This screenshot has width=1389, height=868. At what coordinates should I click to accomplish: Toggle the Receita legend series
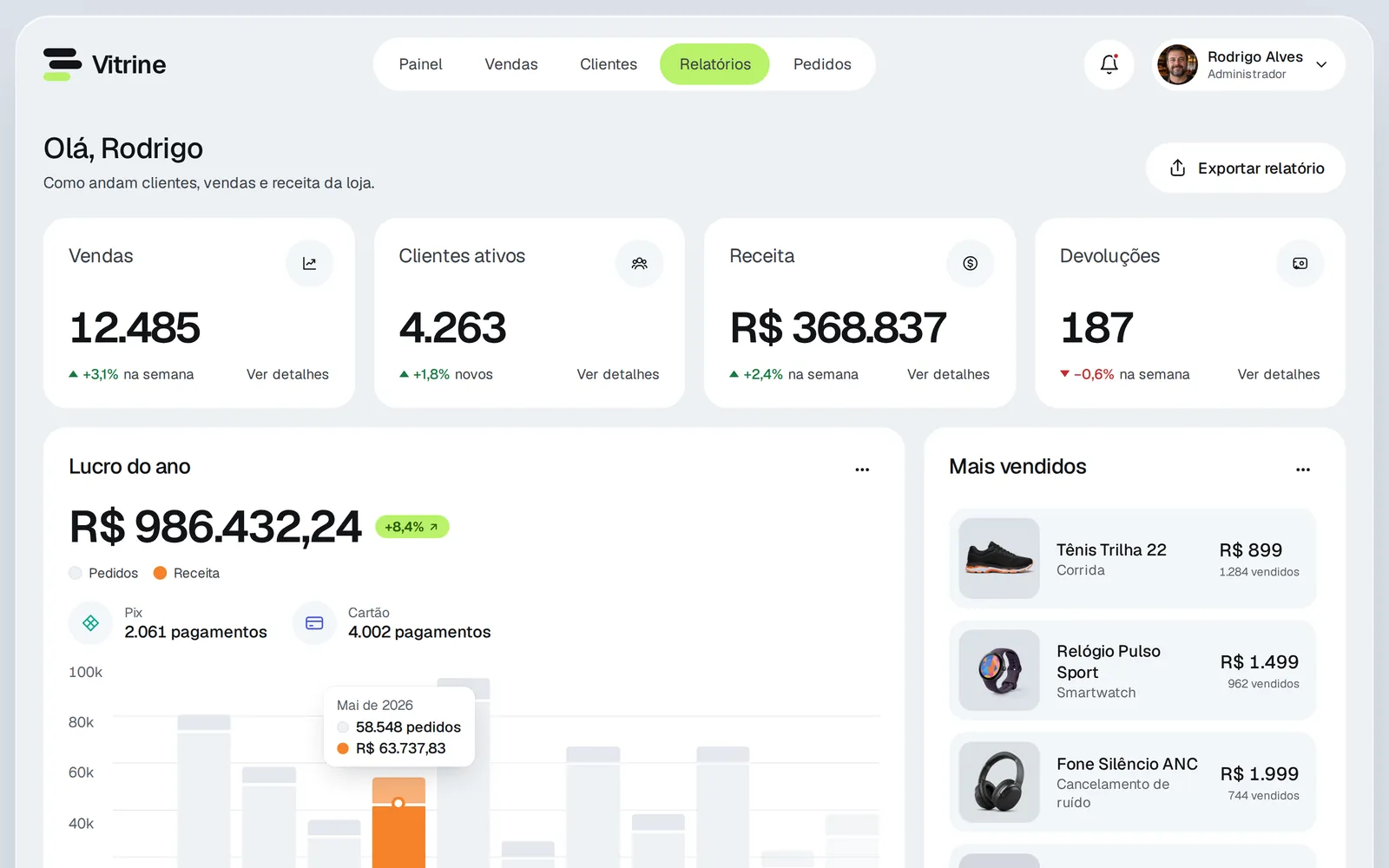coord(187,573)
